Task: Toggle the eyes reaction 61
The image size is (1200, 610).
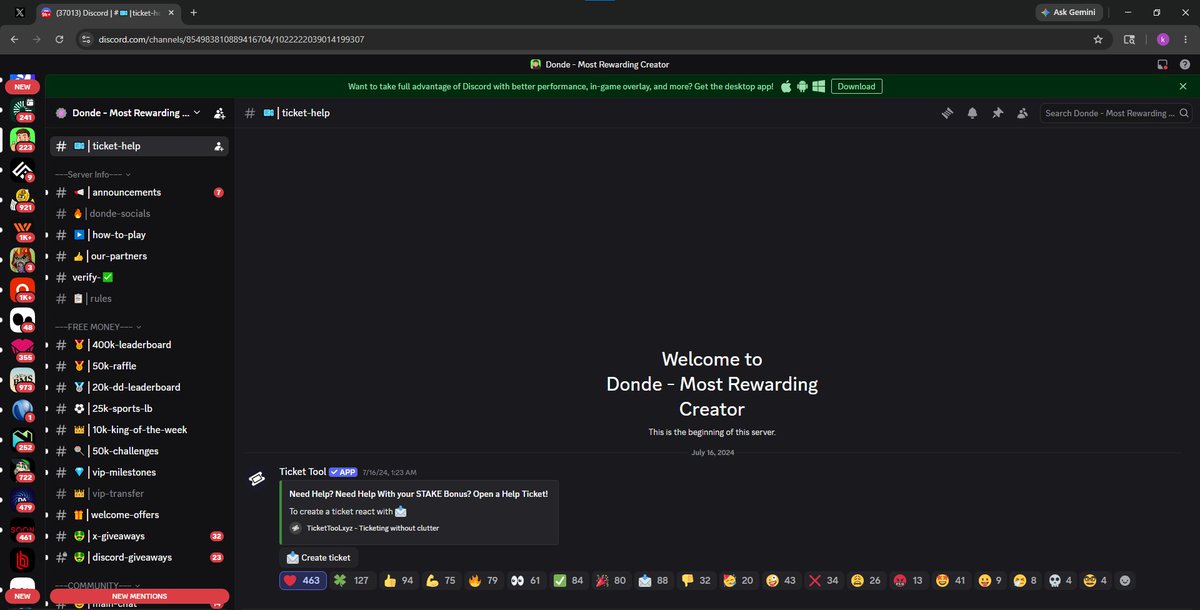Action: pyautogui.click(x=526, y=580)
